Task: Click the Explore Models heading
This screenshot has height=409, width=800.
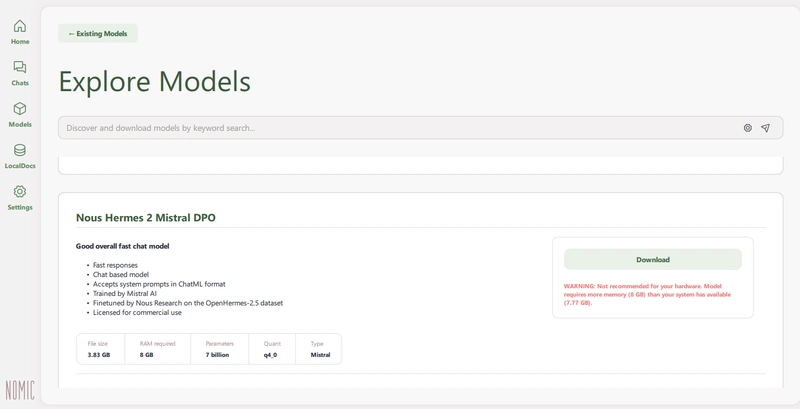Action: pyautogui.click(x=155, y=81)
